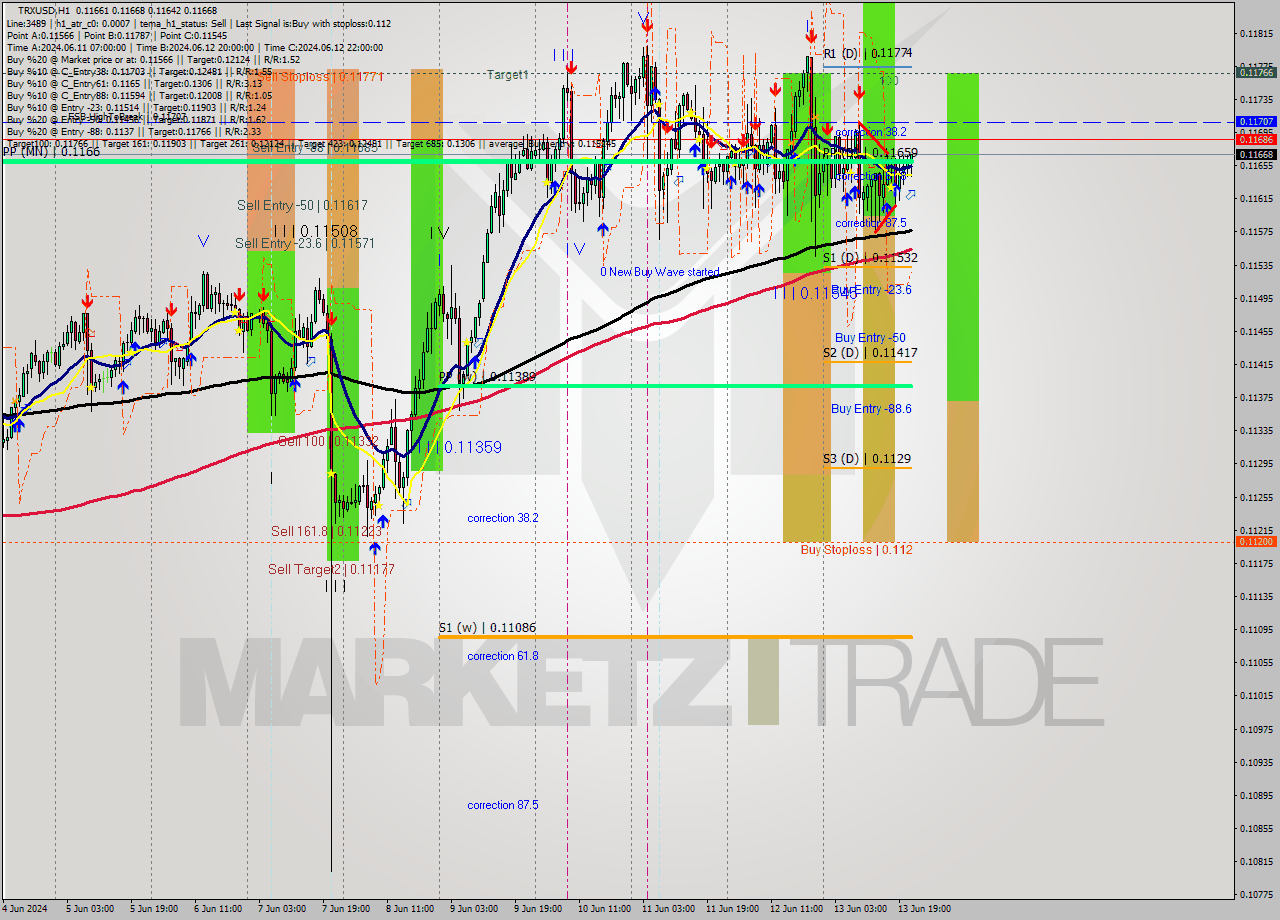Click the 'Buy Stoploss | 0.112' label
This screenshot has width=1280, height=920.
[x=856, y=550]
